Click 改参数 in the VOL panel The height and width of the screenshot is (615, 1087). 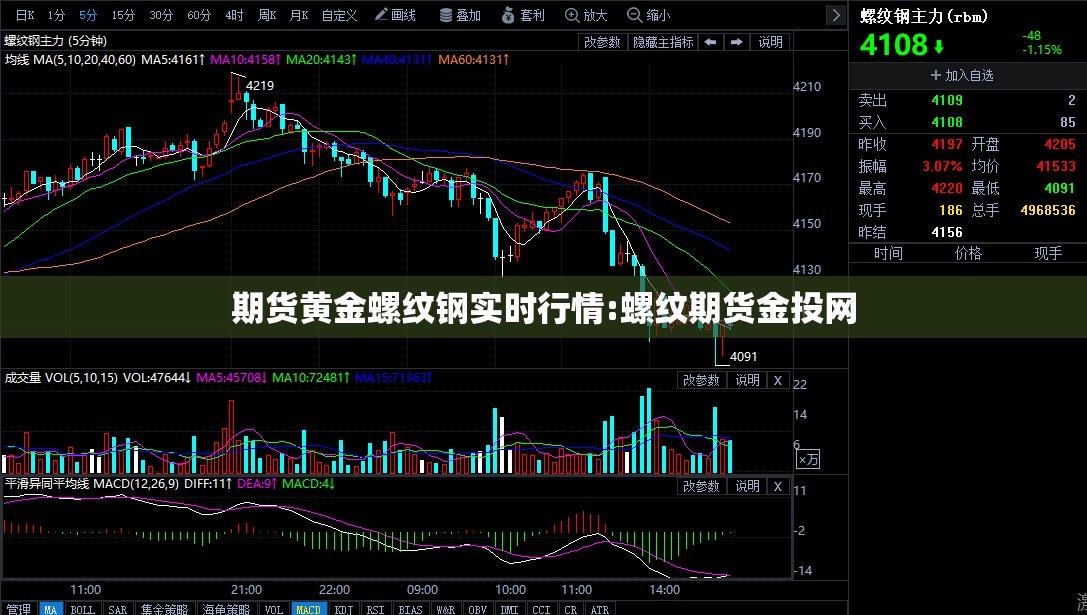pyautogui.click(x=701, y=380)
